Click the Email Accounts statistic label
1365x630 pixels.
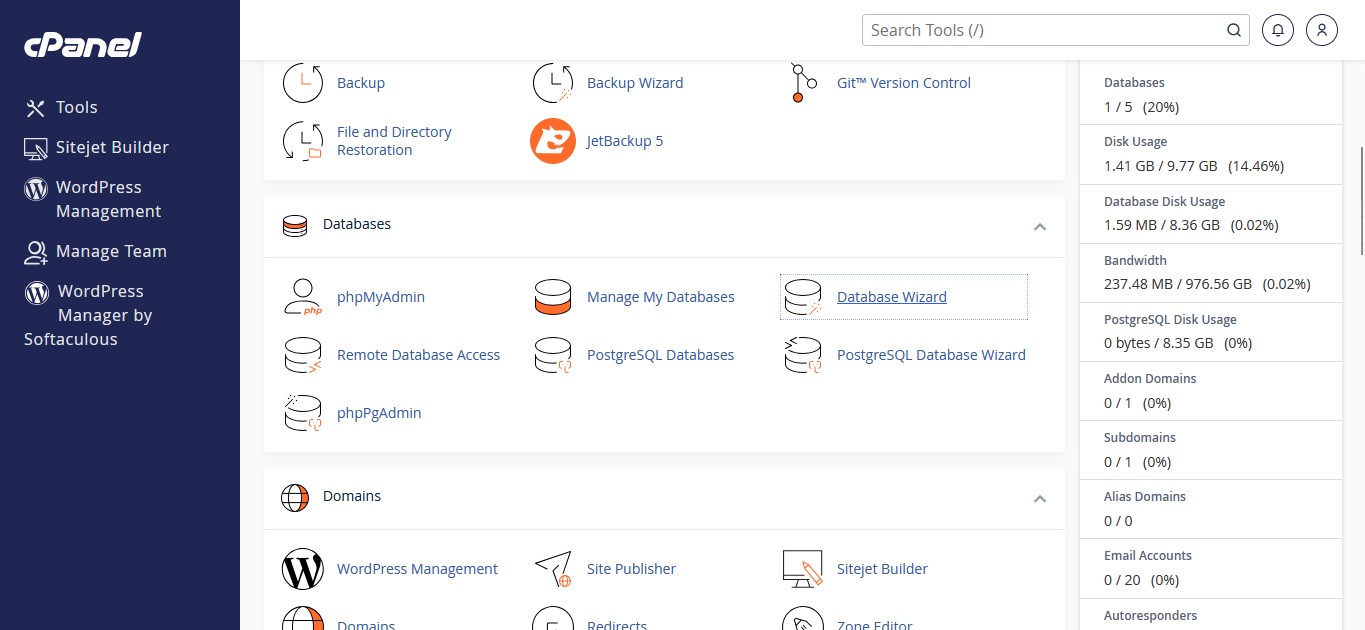point(1148,556)
